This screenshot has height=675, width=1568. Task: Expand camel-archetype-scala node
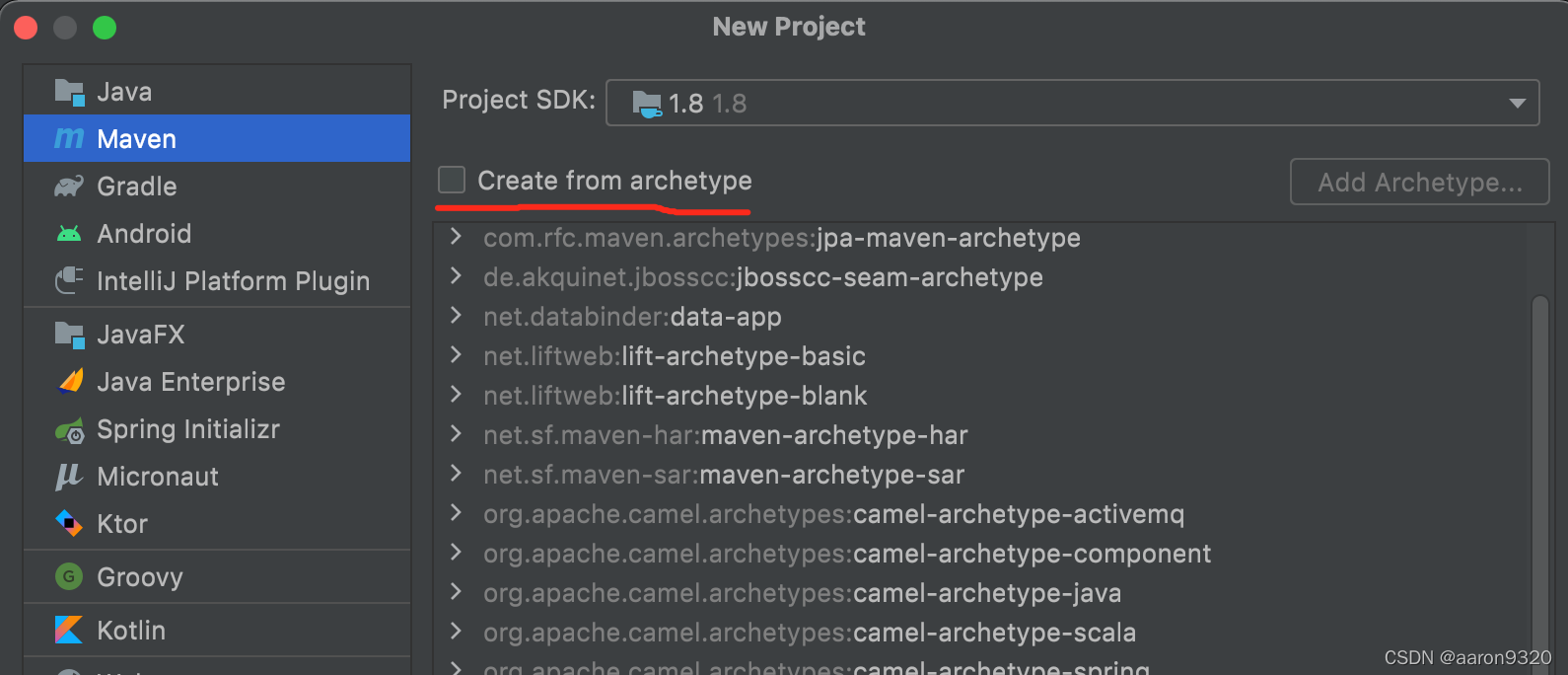point(456,632)
